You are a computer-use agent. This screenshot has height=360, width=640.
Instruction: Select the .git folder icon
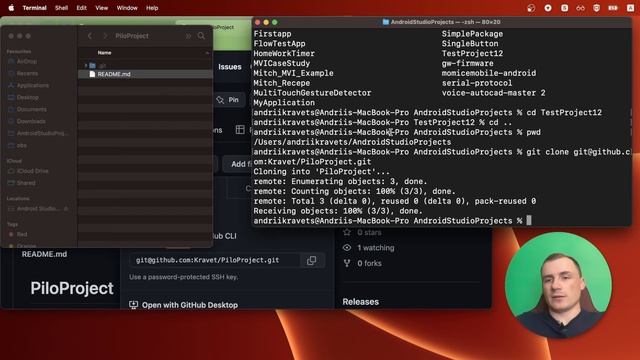point(93,65)
